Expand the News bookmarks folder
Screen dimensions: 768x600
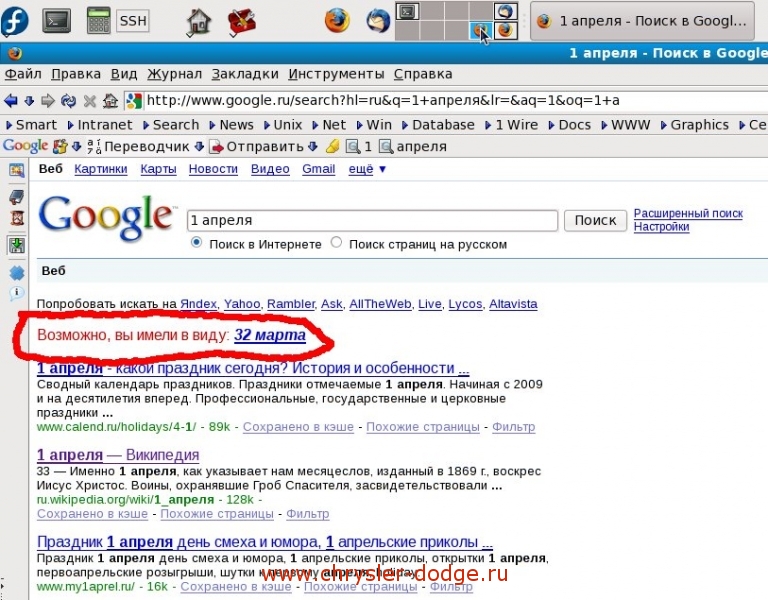(x=231, y=125)
